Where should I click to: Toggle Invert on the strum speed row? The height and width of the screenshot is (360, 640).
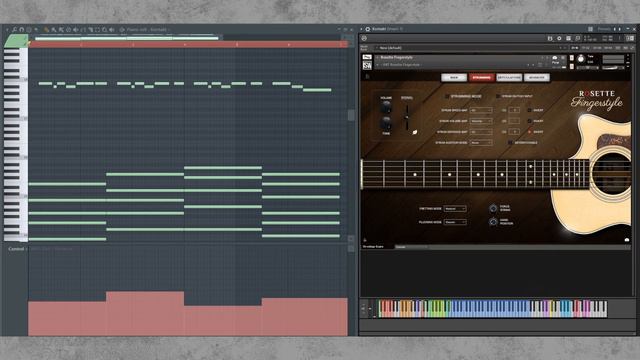tap(529, 110)
